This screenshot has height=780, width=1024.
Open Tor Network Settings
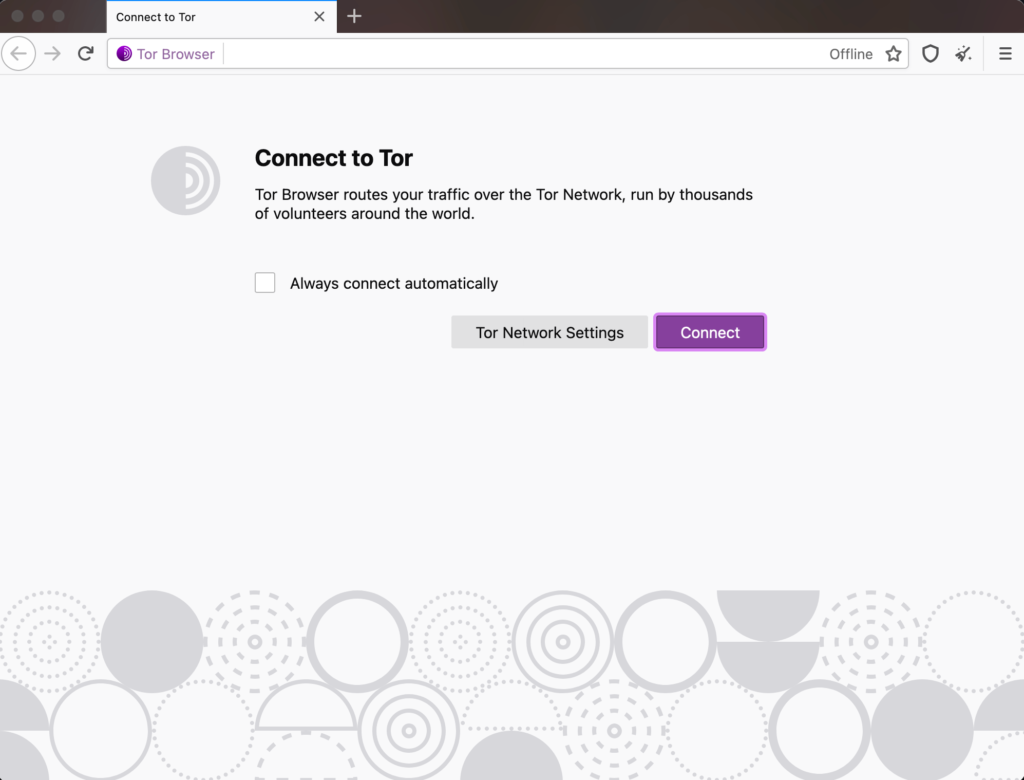[549, 333]
